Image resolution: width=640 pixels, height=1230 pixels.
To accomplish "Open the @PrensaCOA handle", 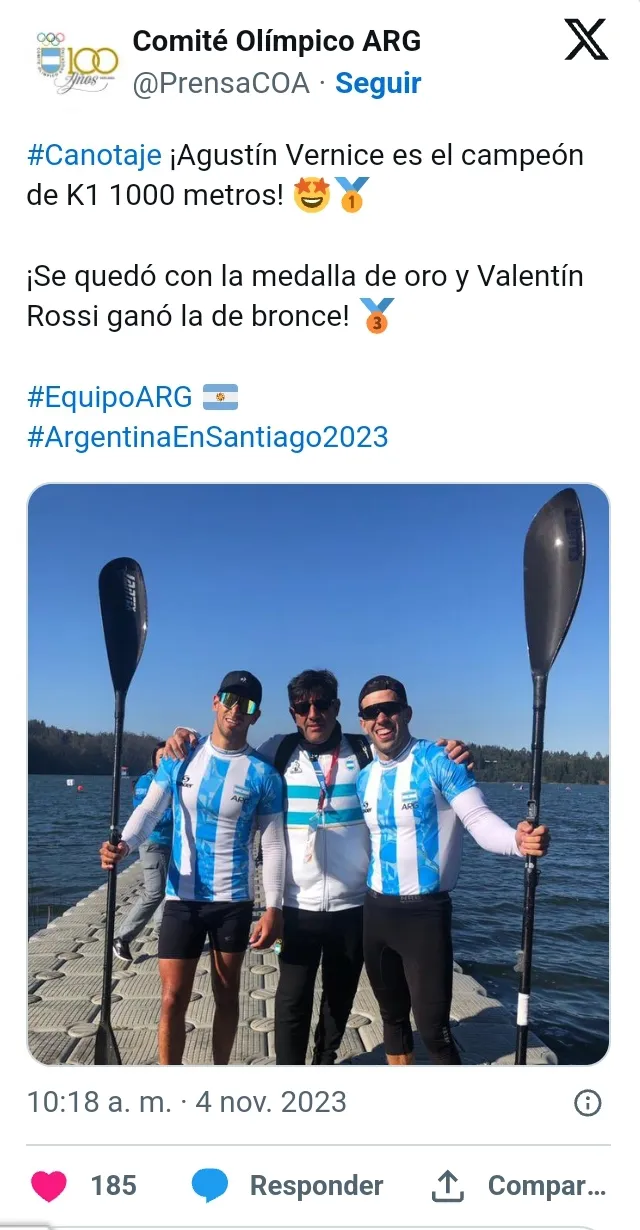I will pos(220,84).
